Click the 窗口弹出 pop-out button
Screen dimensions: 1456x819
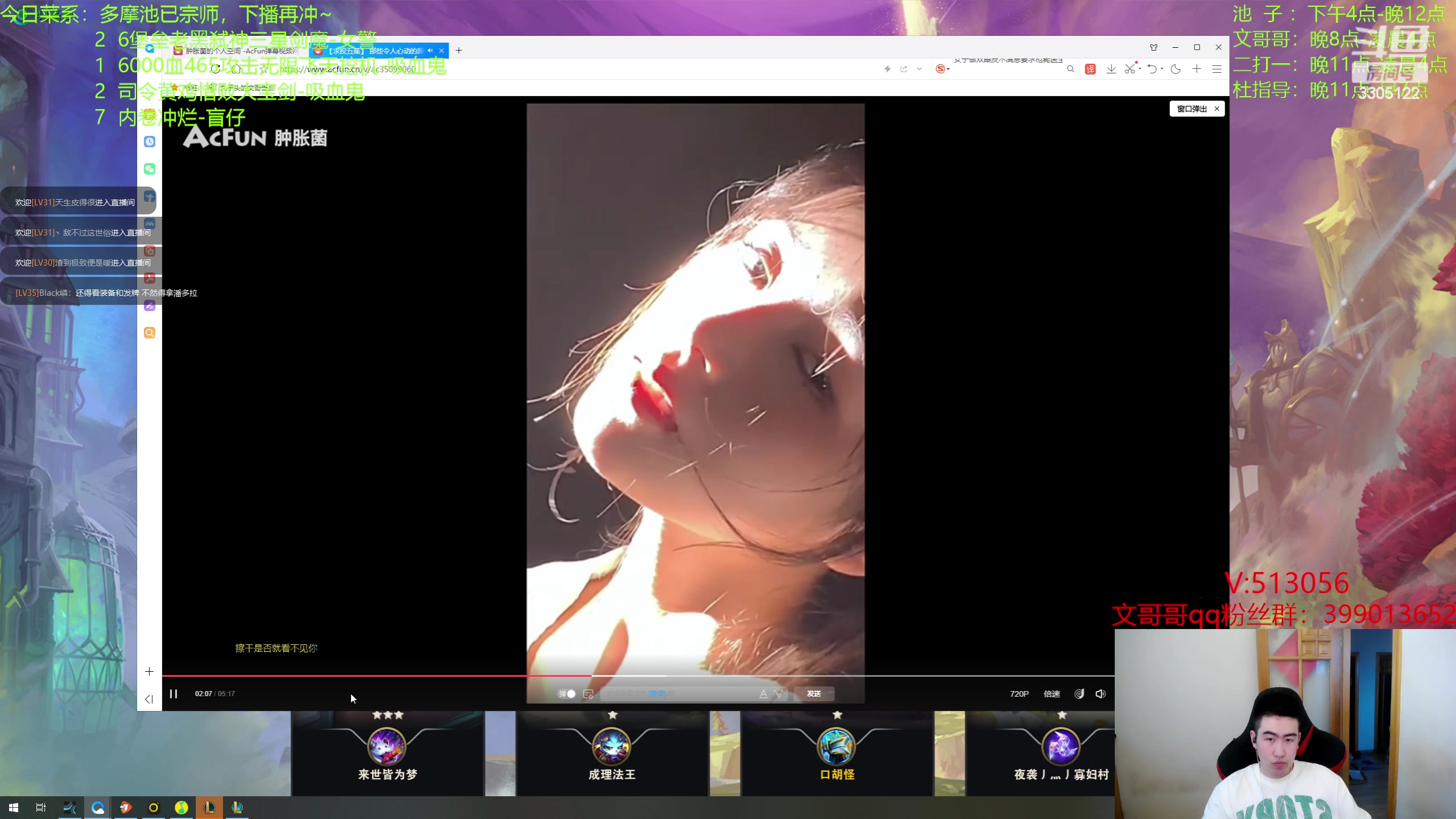(1192, 109)
